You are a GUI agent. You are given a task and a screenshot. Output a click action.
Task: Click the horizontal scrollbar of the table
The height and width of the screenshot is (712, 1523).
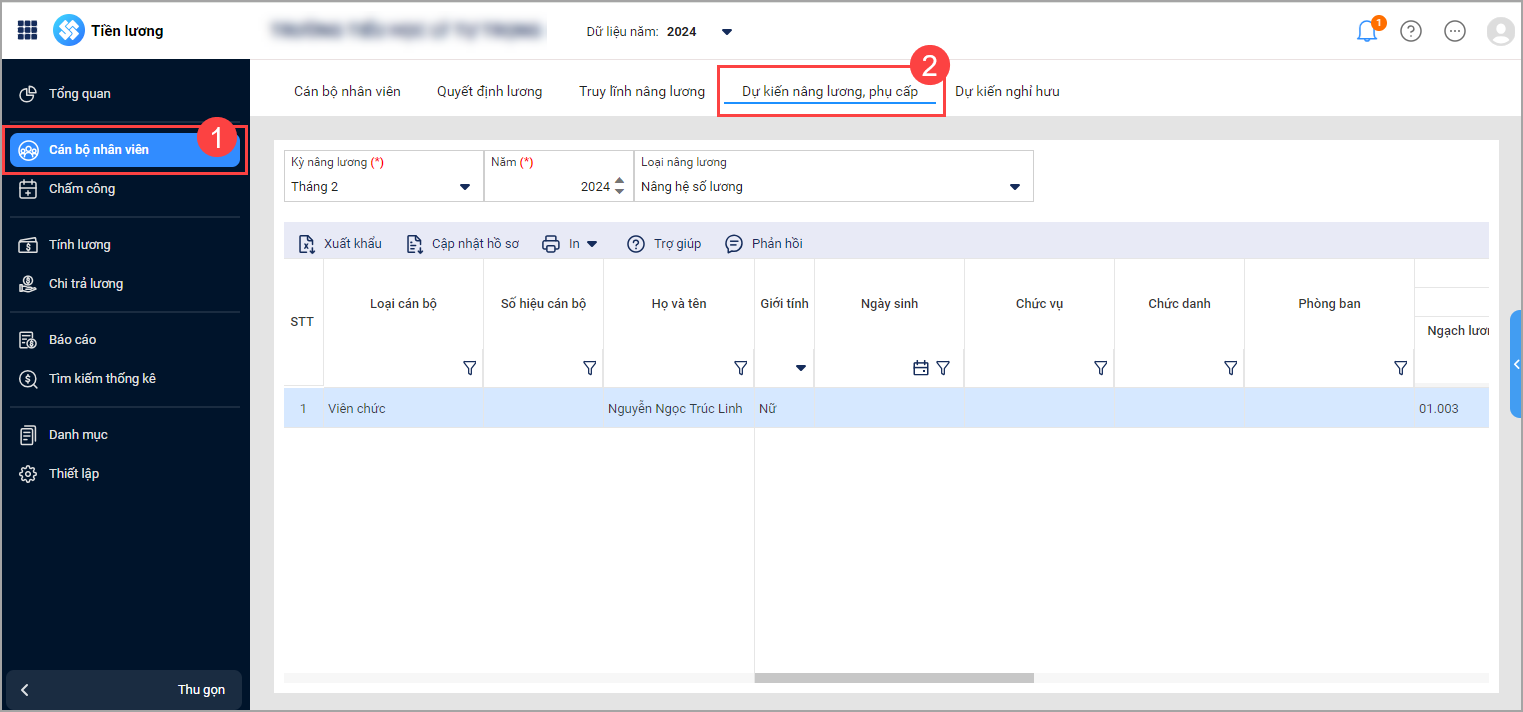pyautogui.click(x=894, y=678)
